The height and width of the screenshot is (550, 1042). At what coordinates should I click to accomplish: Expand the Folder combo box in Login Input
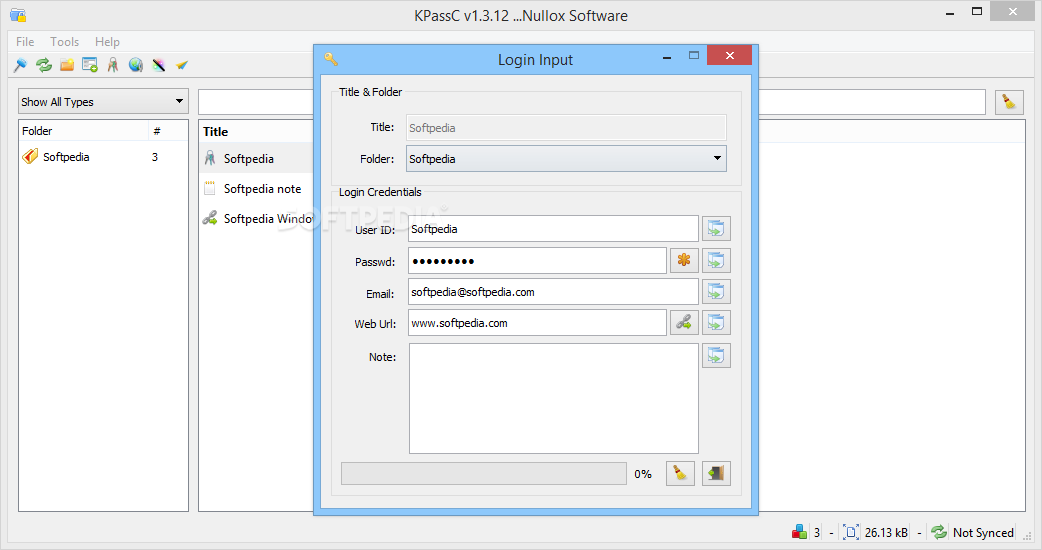(x=566, y=159)
